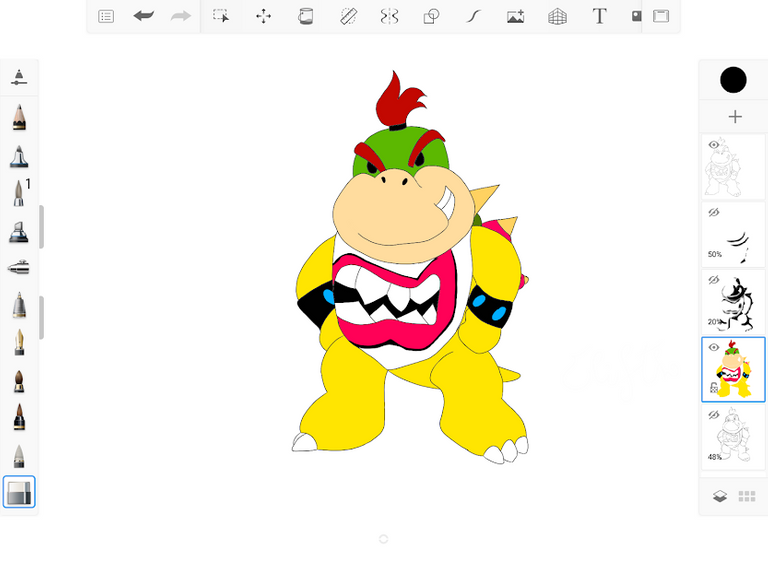Click the brush palette upper scrollbar
This screenshot has height=576, width=768.
coord(42,227)
